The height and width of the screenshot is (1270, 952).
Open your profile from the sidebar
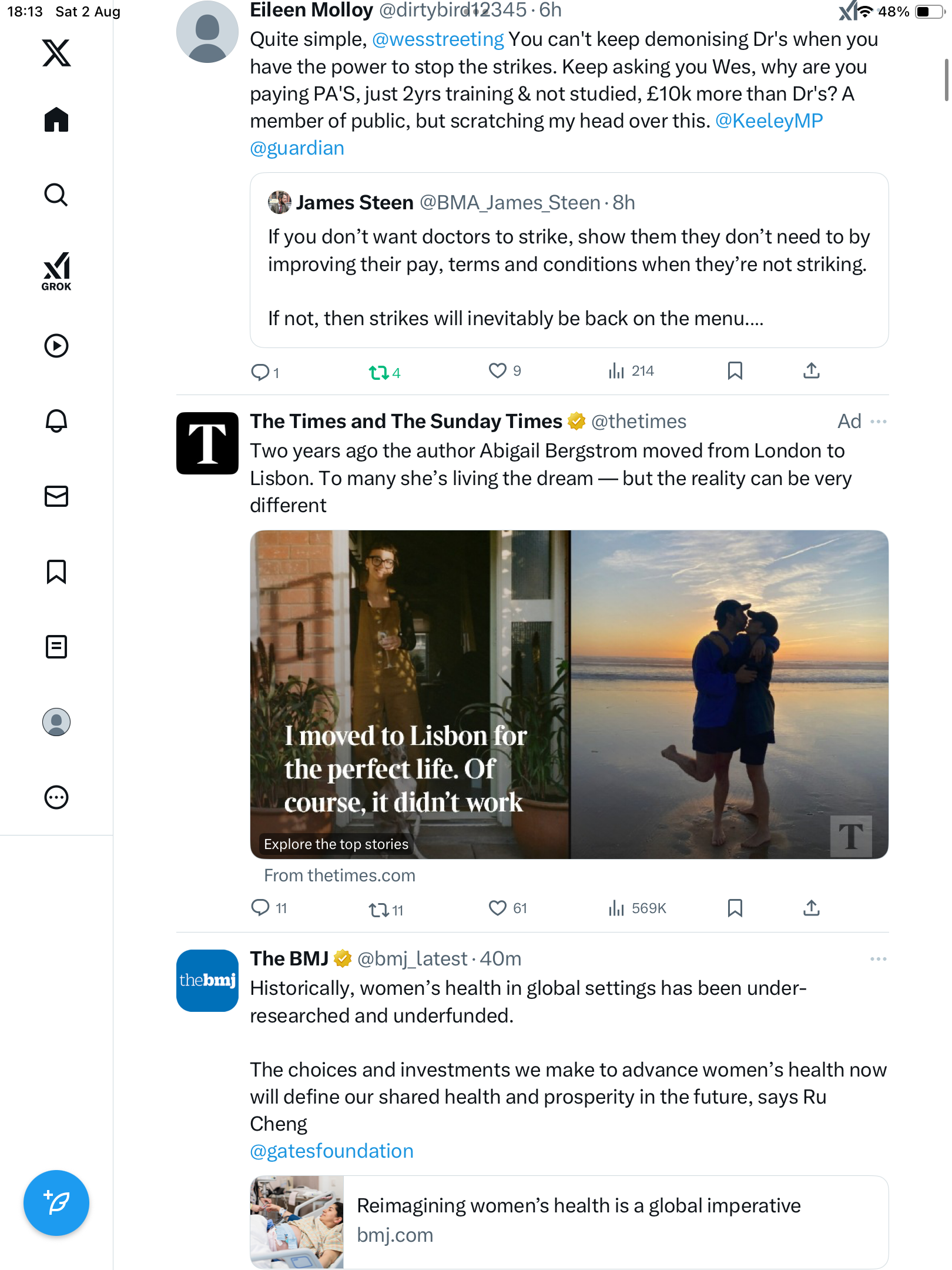click(x=56, y=722)
